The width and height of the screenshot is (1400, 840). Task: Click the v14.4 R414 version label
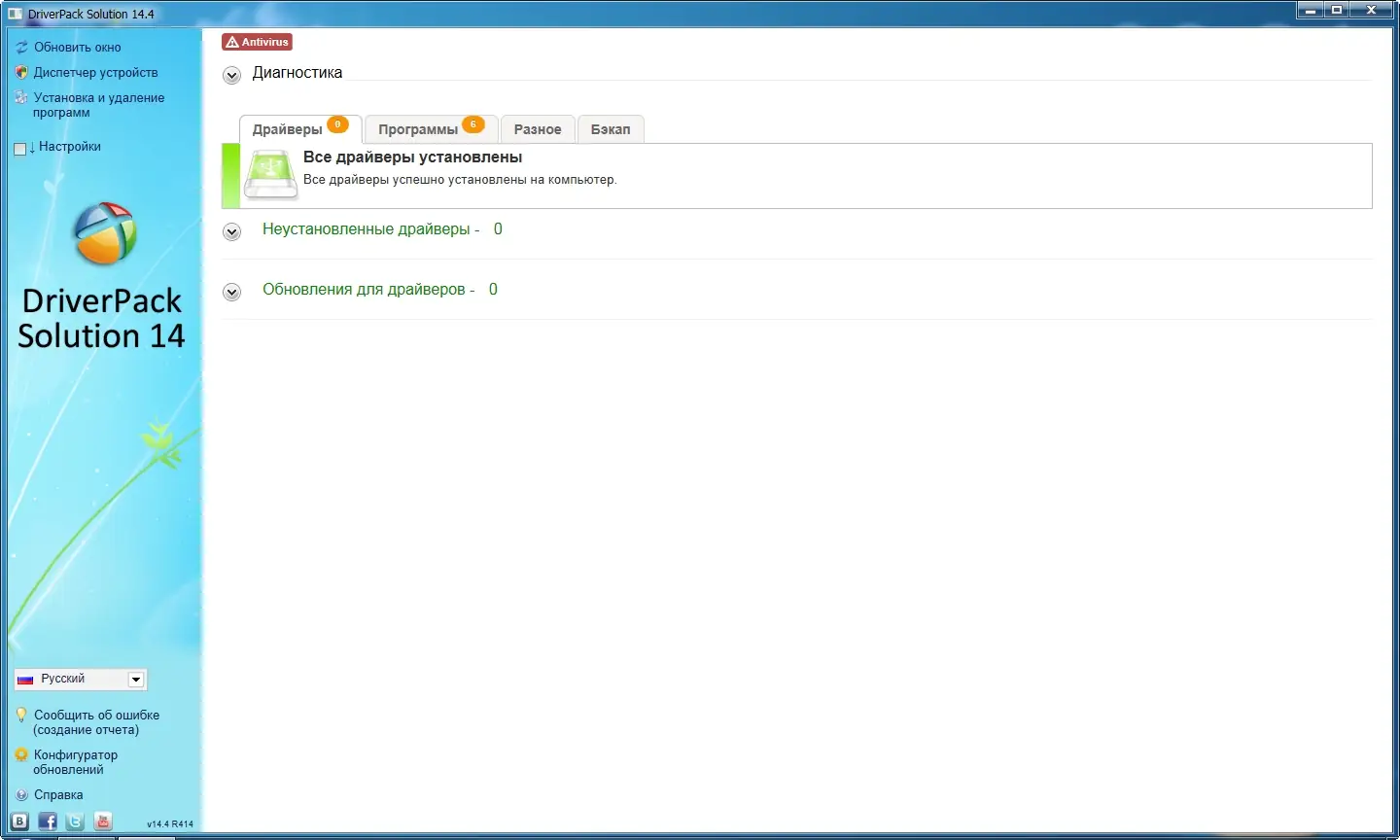tap(170, 823)
